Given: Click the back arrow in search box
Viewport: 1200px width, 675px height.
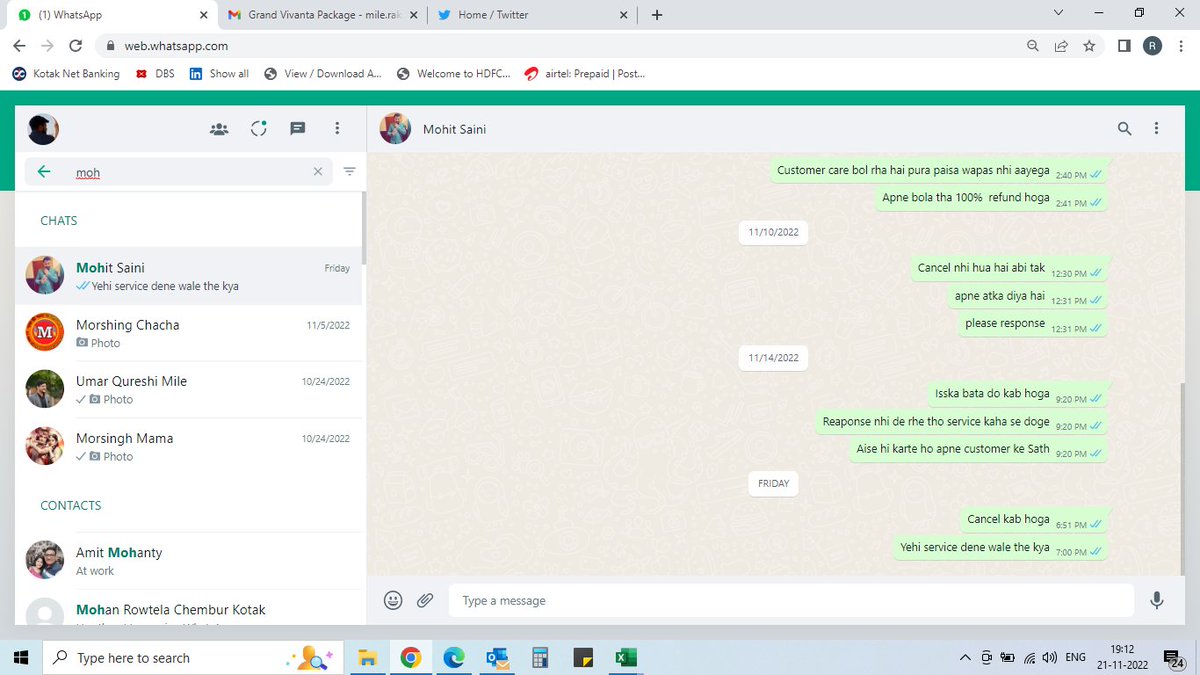Looking at the screenshot, I should point(44,172).
